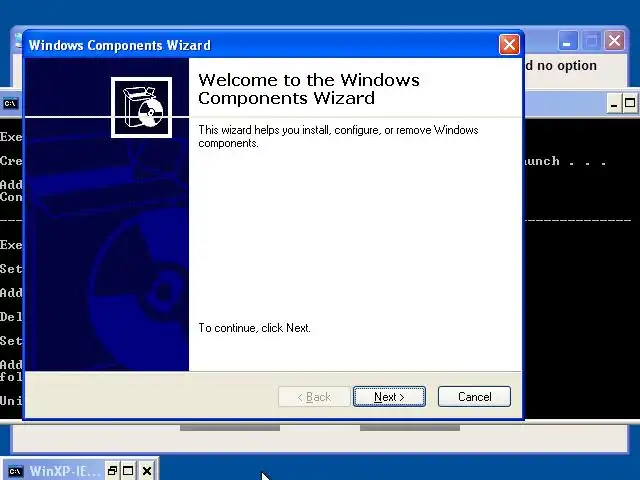Close the WinXP-IE minimized window
Viewport: 640px width, 480px height.
tap(147, 471)
